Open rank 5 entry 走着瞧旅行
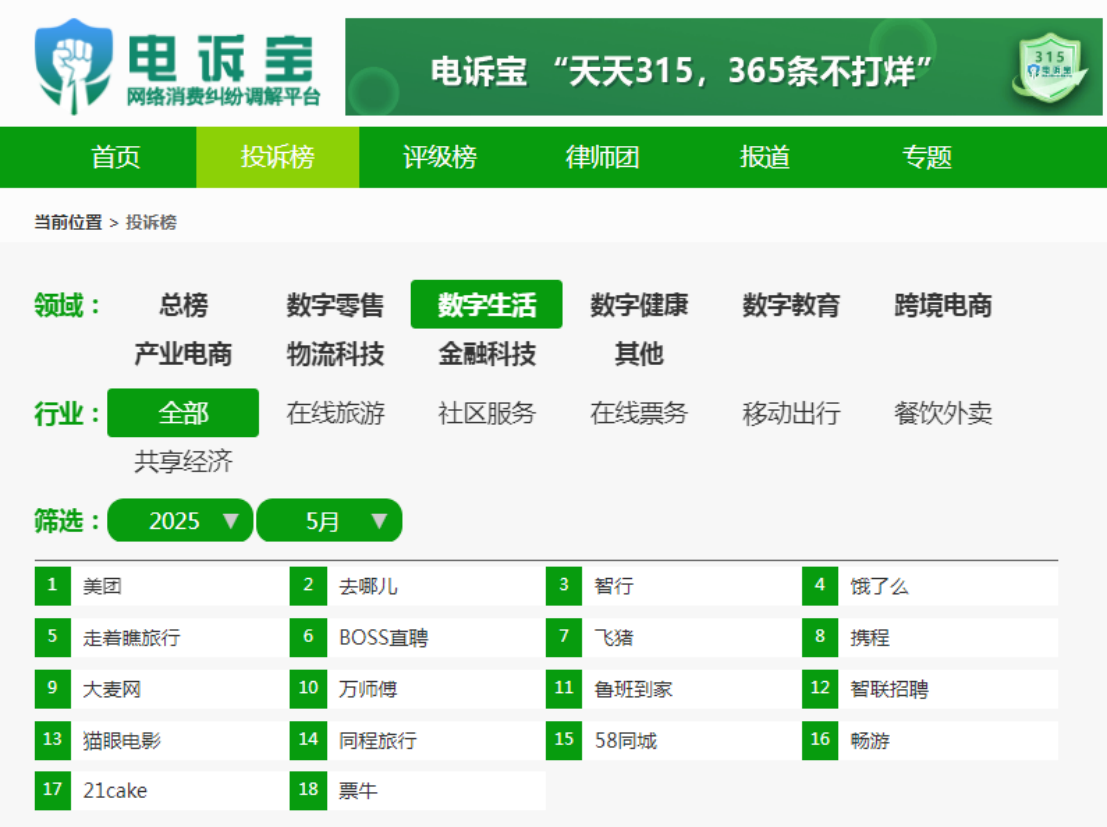Viewport: 1107px width, 827px height. [162, 638]
